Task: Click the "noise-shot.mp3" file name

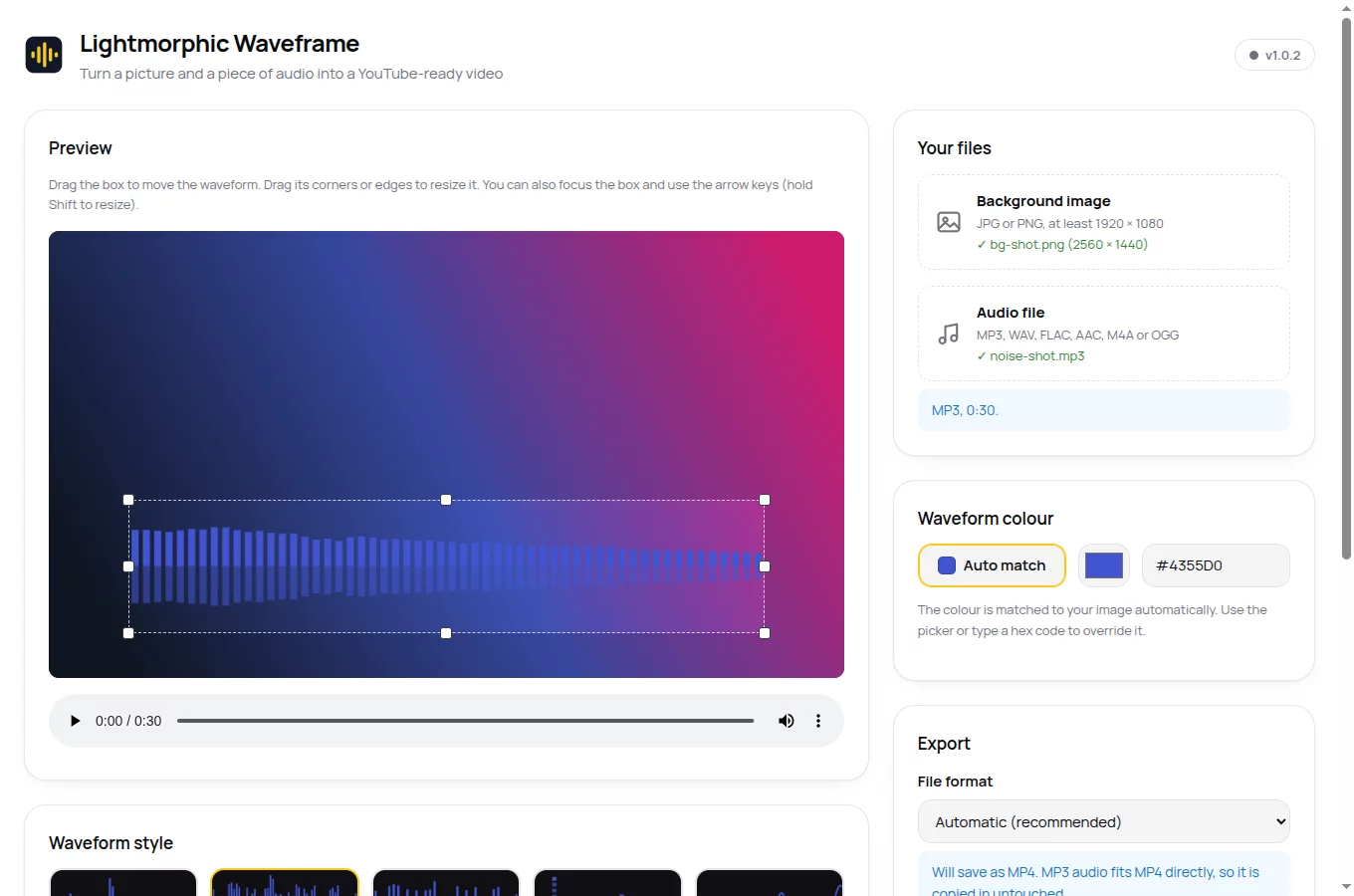Action: [1036, 355]
